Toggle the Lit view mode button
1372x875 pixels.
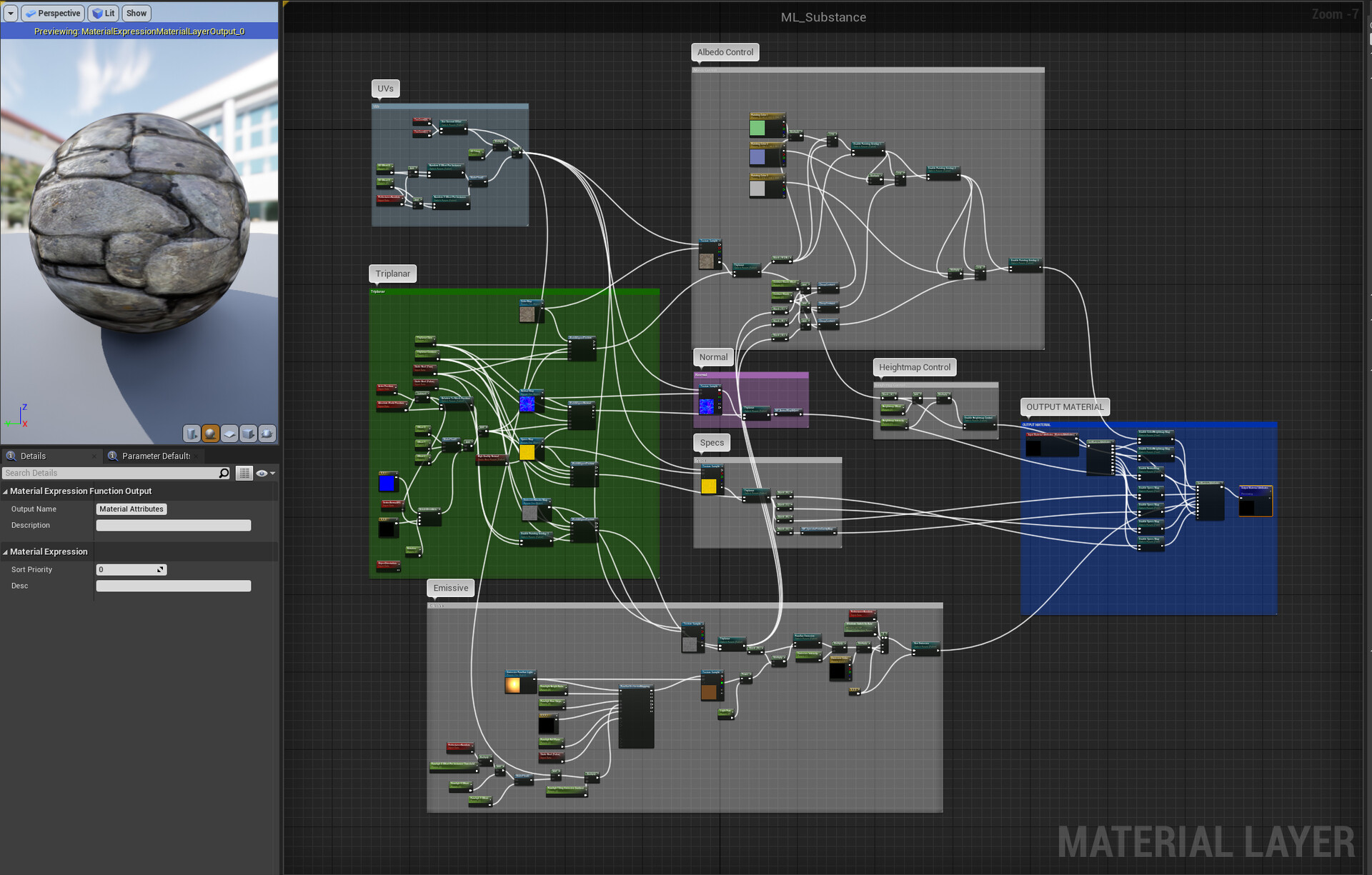[x=104, y=13]
